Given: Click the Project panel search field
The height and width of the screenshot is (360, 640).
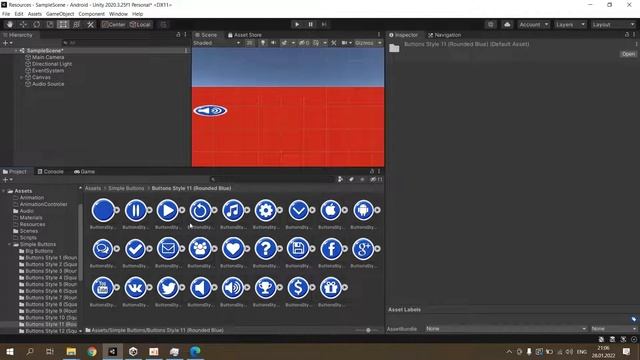Looking at the screenshot, I should pyautogui.click(x=272, y=179).
